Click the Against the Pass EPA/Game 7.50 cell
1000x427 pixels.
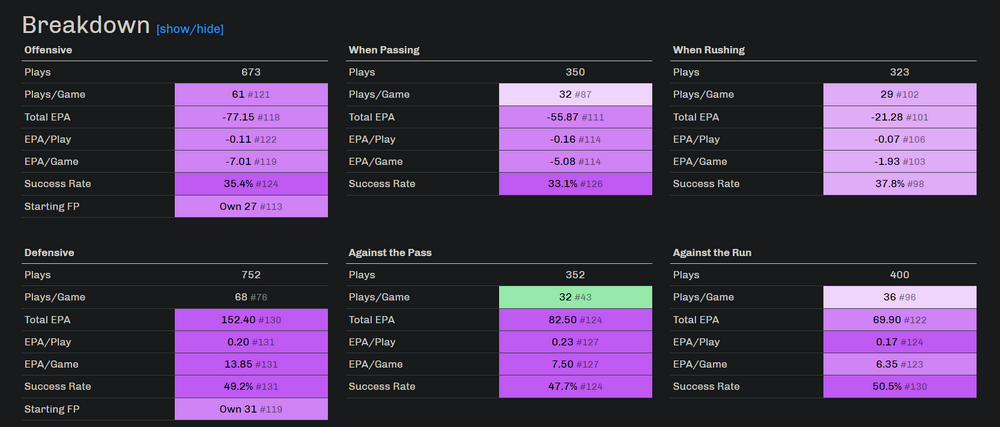pyautogui.click(x=575, y=364)
